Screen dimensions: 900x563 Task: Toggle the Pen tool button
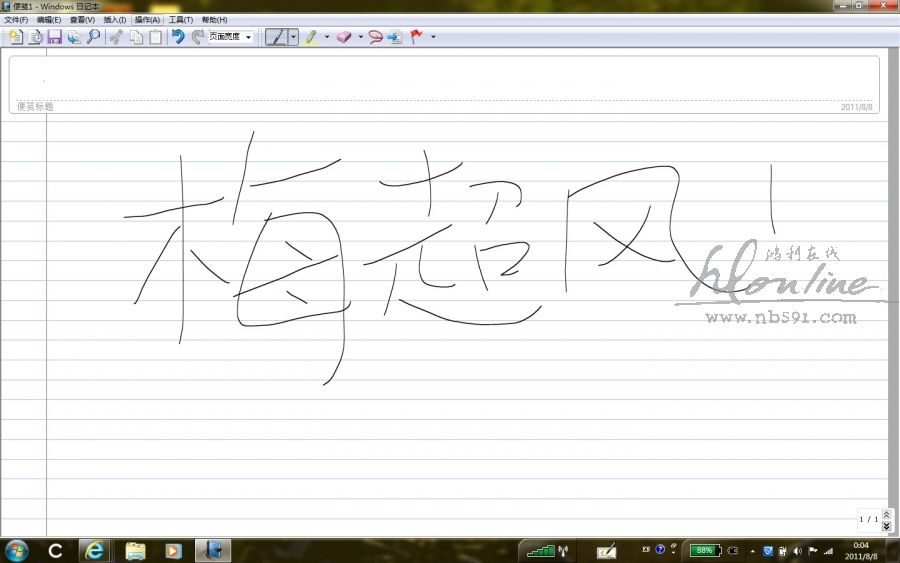point(276,37)
